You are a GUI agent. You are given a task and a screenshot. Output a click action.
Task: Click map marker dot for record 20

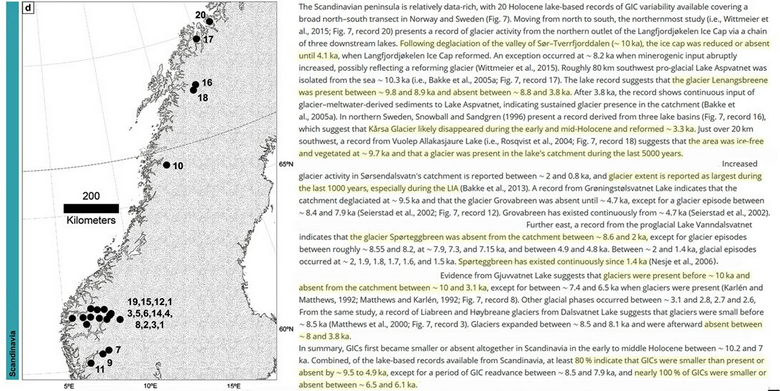point(209,22)
